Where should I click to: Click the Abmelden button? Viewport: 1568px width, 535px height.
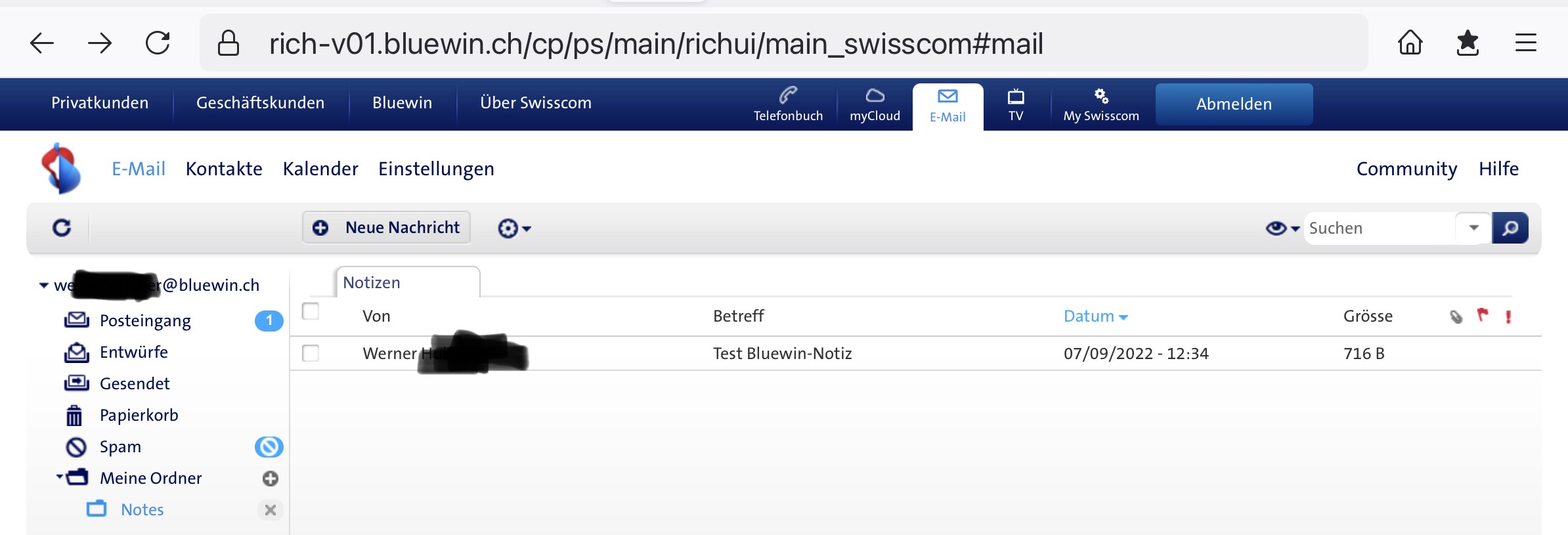pos(1234,104)
